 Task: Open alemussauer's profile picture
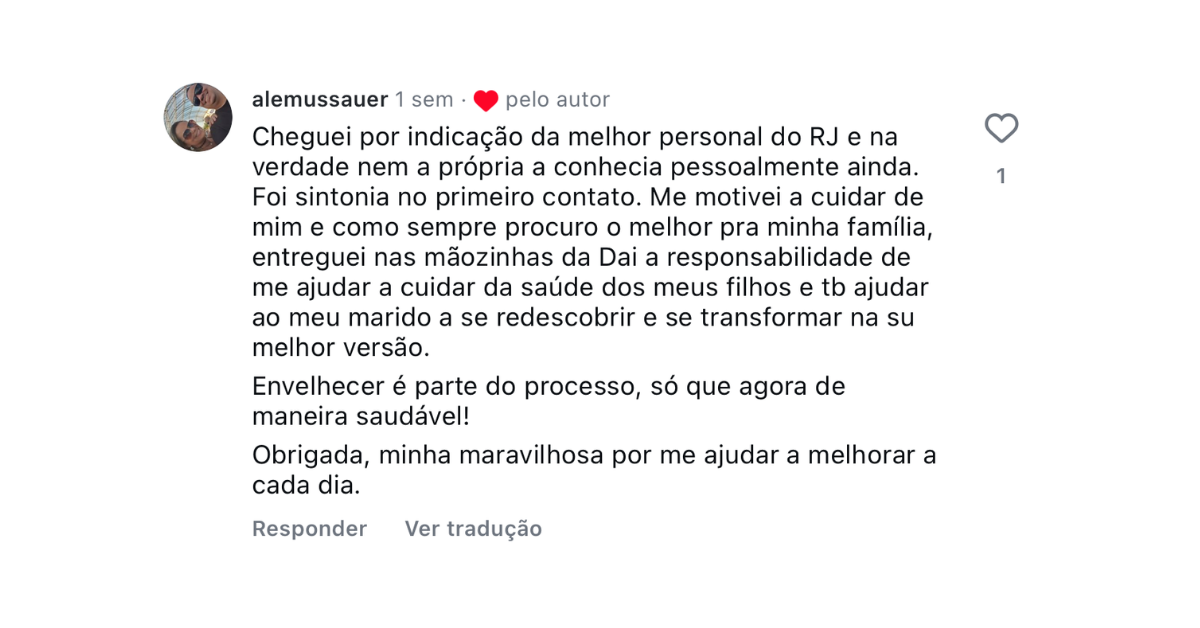[x=198, y=117]
